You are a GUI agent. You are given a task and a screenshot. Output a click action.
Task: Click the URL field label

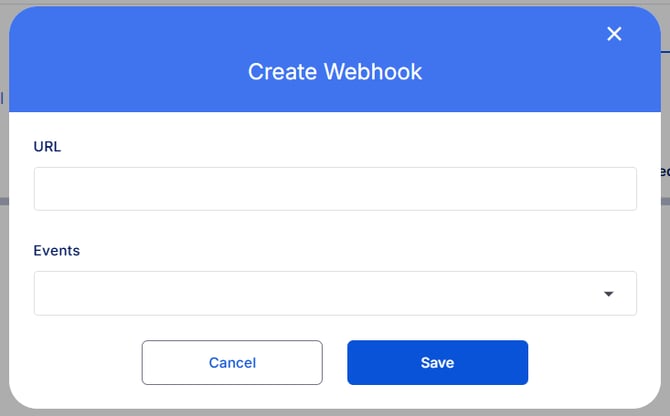coord(47,146)
